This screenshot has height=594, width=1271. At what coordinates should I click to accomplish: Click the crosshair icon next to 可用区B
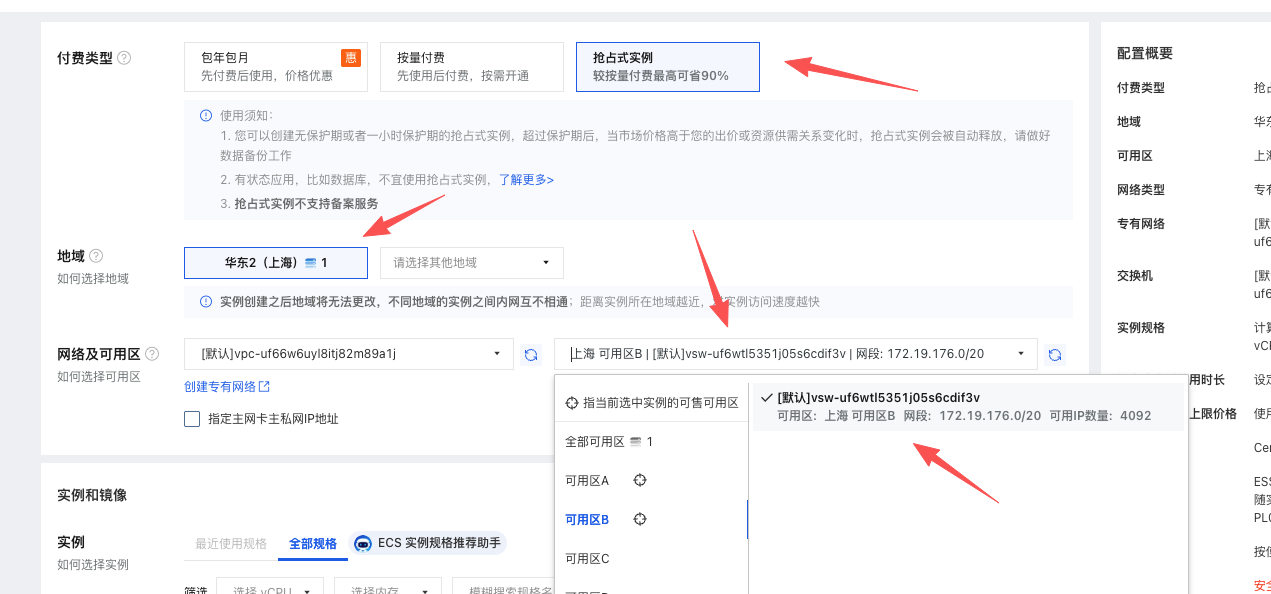point(640,519)
